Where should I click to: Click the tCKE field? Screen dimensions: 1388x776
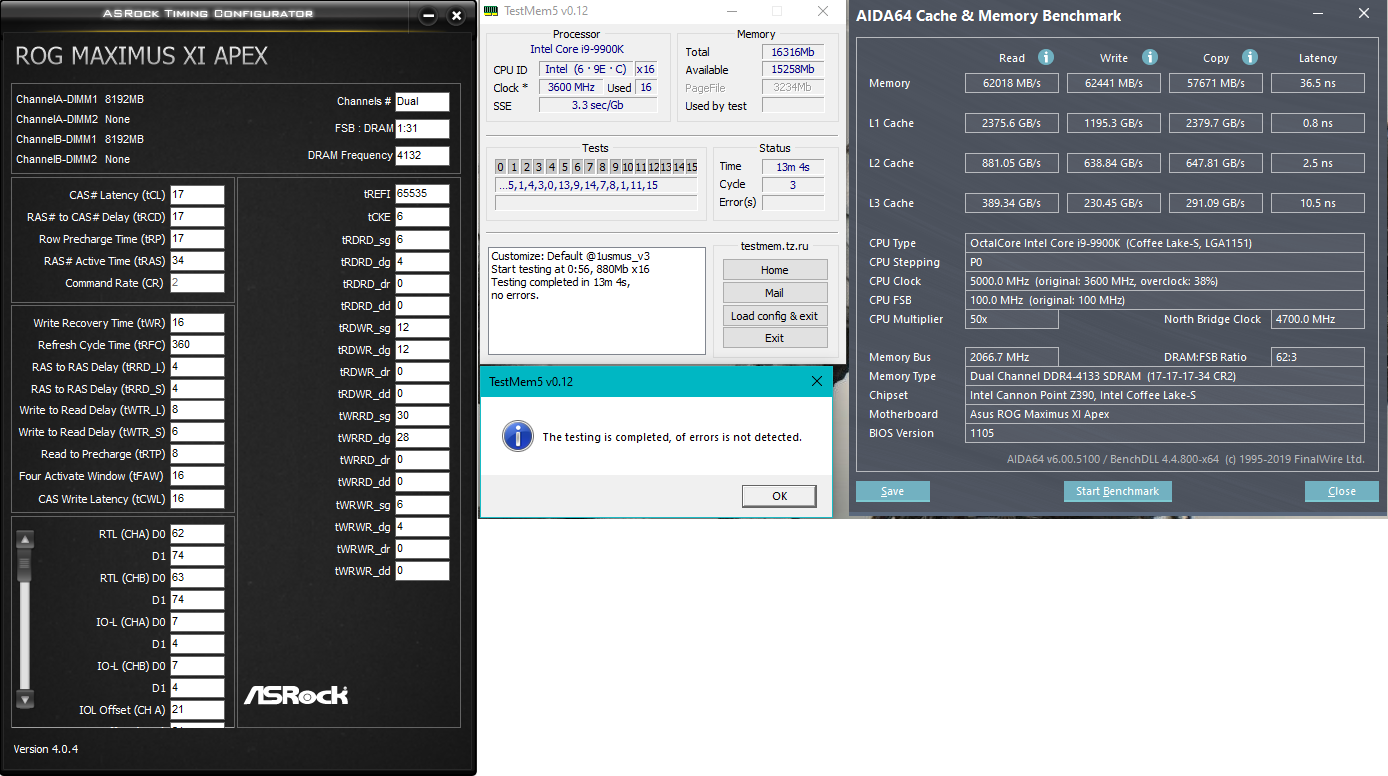pos(422,216)
